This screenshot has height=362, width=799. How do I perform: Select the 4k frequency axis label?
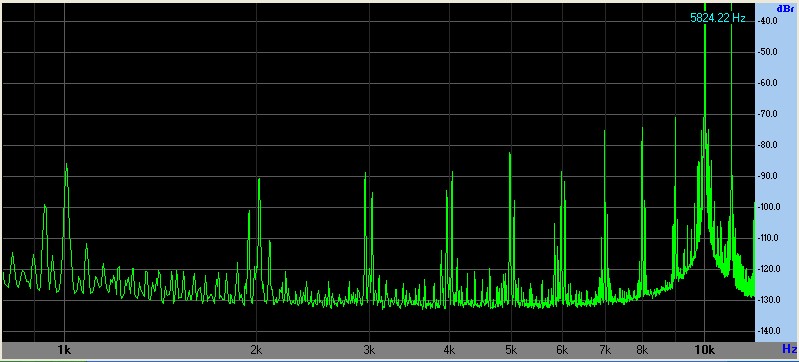(449, 350)
